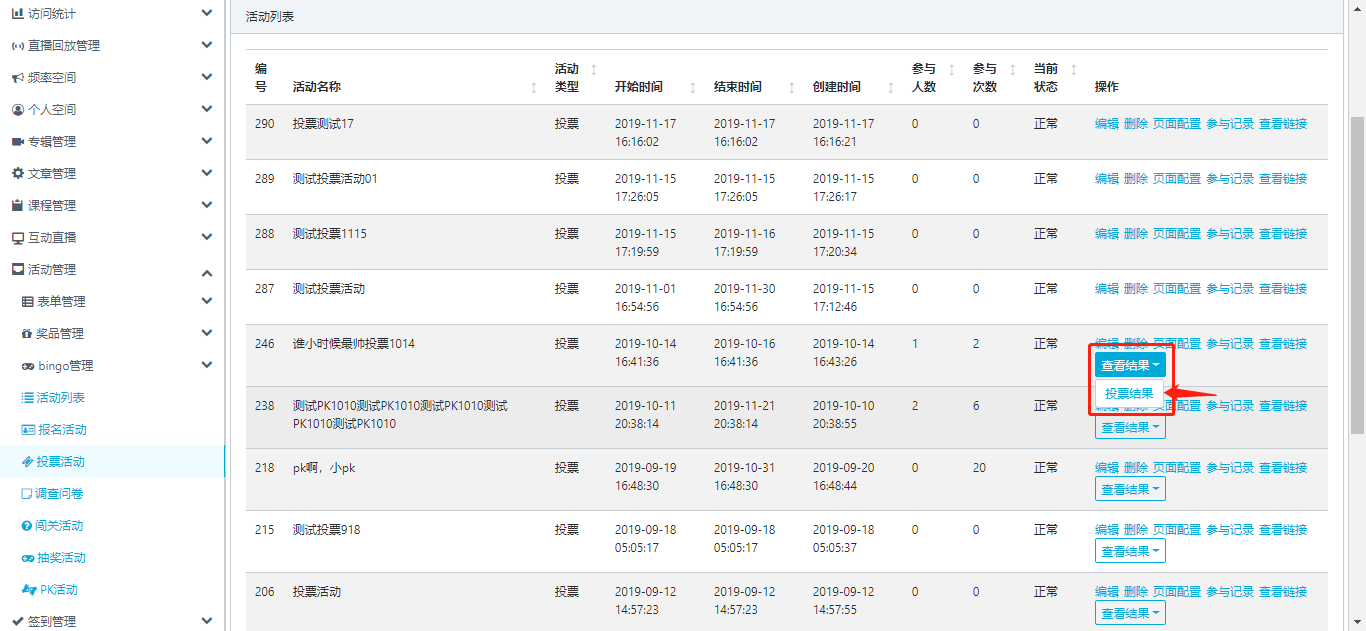The image size is (1366, 631).
Task: Click the 访问统计 bar chart icon
Action: click(x=17, y=14)
